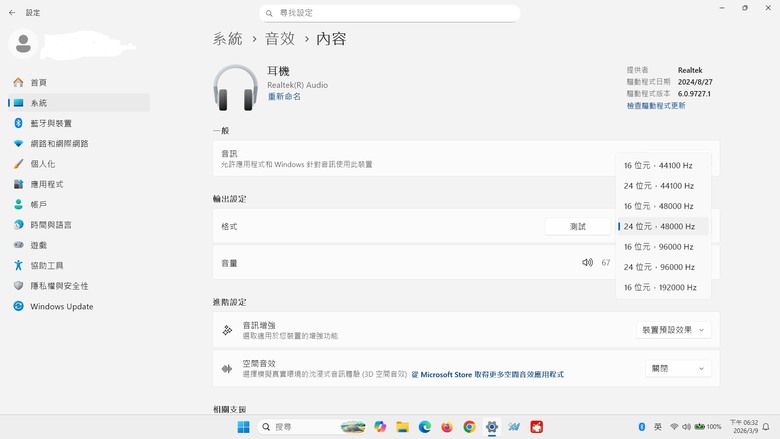Open the Wi-Fi tray icon
The image size is (780, 439).
tap(674, 427)
